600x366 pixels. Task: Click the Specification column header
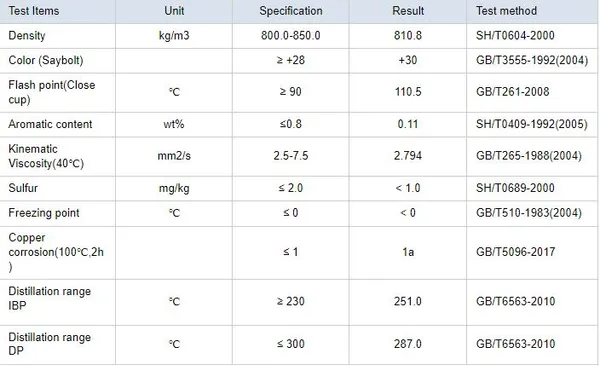tap(291, 11)
